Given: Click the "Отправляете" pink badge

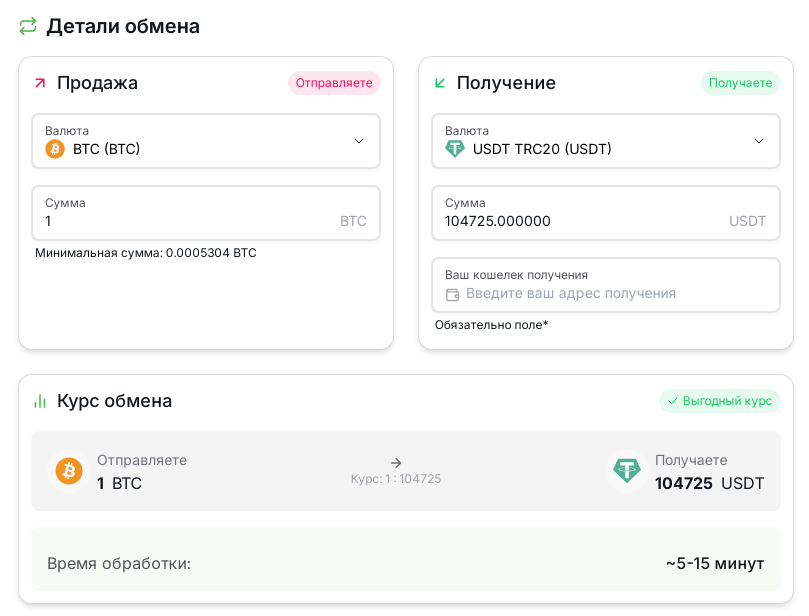Looking at the screenshot, I should pos(335,83).
